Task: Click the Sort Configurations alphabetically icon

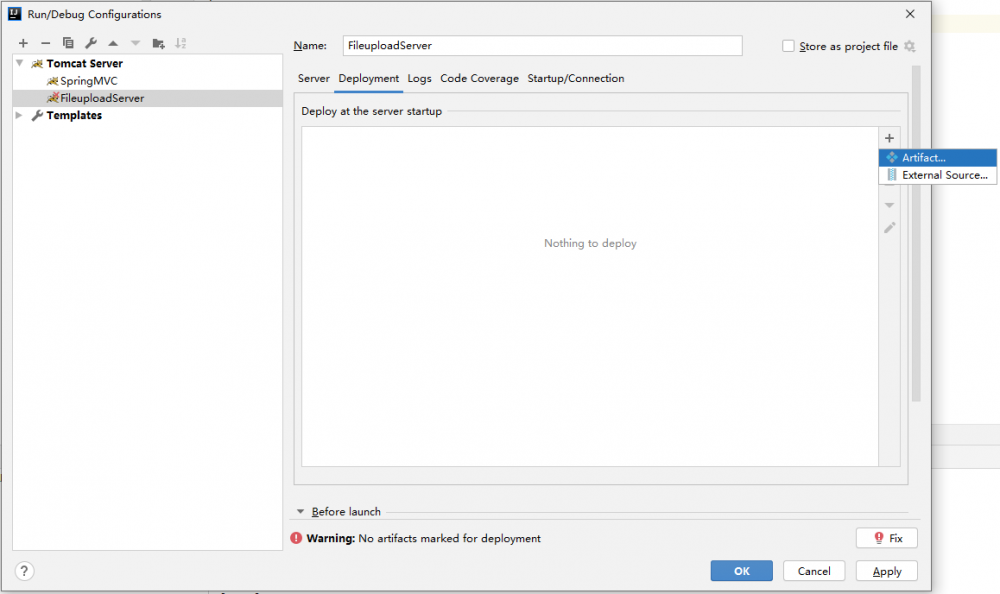Action: click(181, 43)
